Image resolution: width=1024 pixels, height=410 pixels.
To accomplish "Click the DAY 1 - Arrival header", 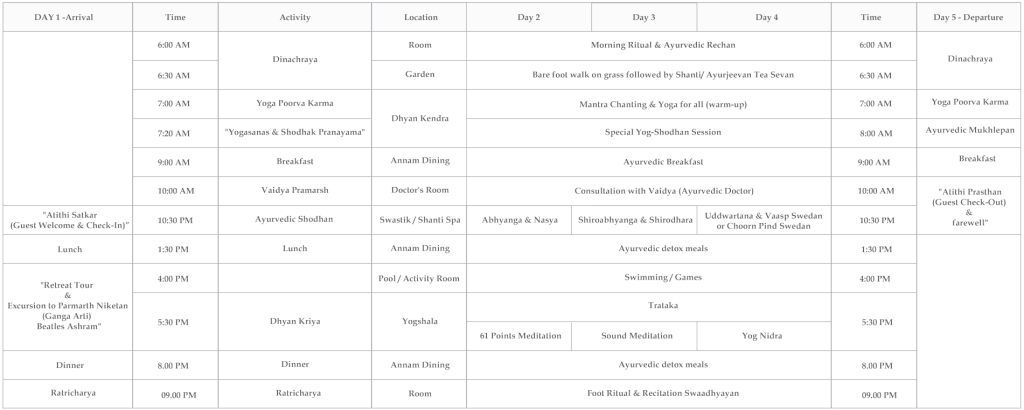I will pyautogui.click(x=66, y=17).
